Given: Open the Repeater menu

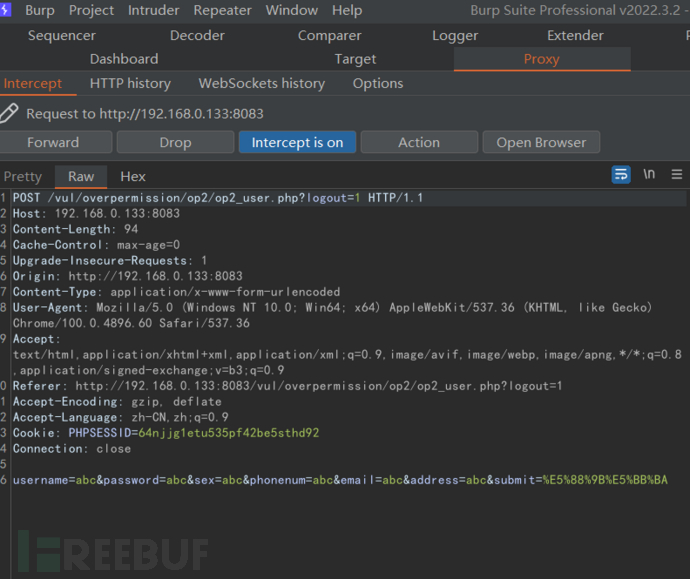Looking at the screenshot, I should pyautogui.click(x=223, y=10).
